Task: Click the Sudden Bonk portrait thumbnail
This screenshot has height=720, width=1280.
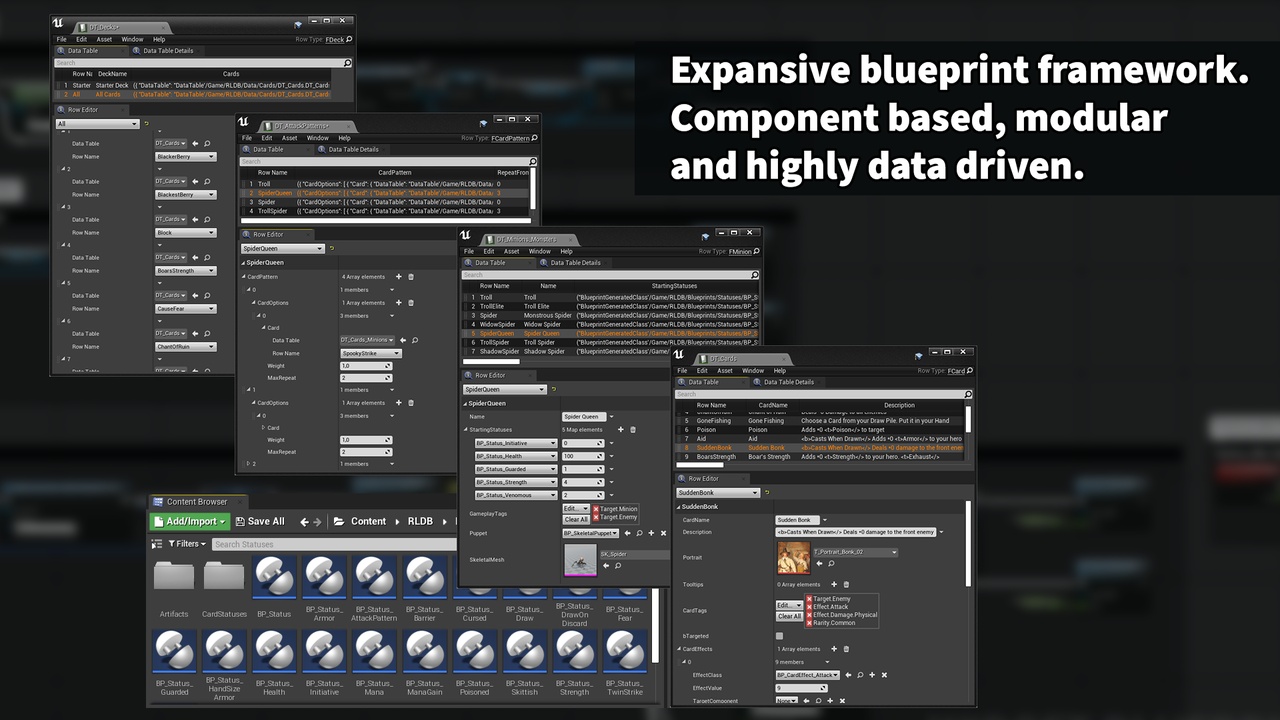Action: [x=793, y=558]
